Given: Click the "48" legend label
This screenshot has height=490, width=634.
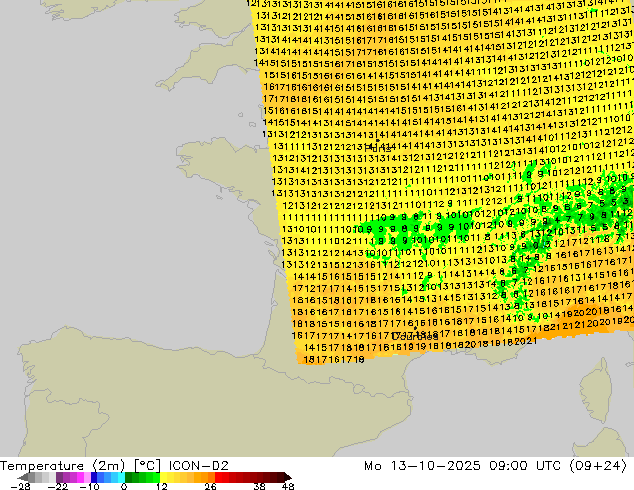Looking at the screenshot, I should tap(288, 486).
